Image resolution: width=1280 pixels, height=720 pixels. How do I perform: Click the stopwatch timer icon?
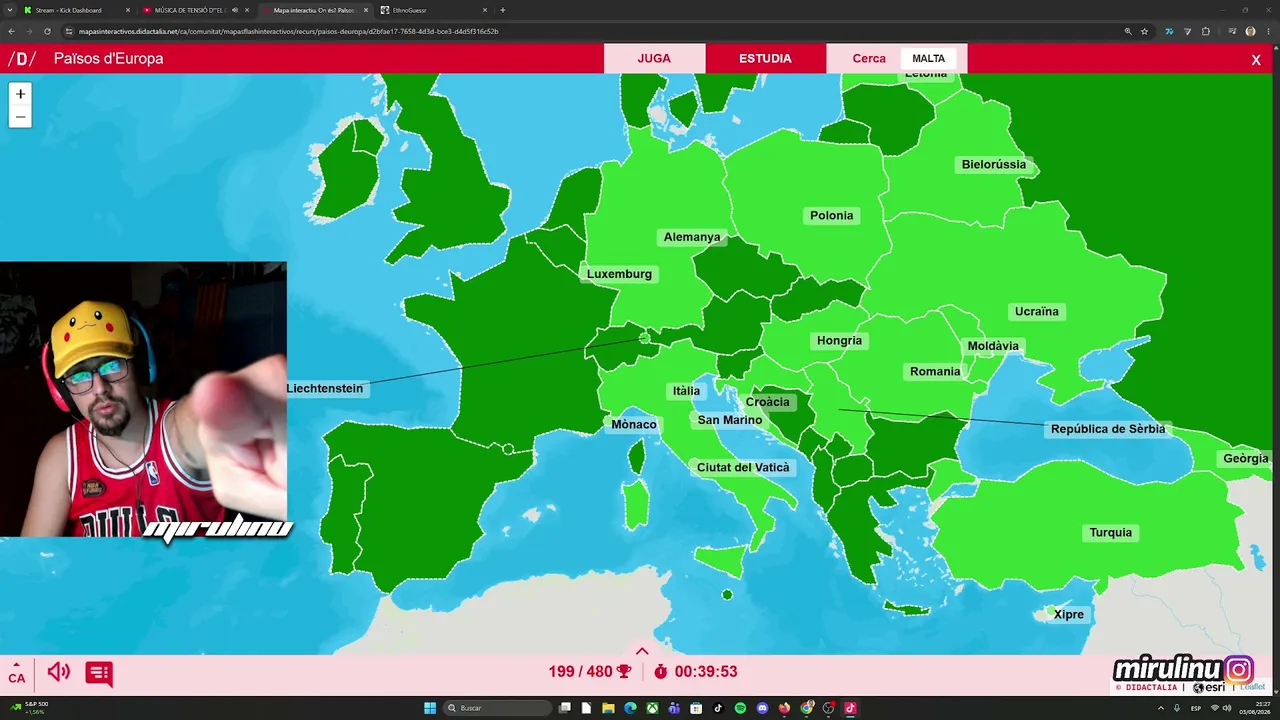point(661,672)
